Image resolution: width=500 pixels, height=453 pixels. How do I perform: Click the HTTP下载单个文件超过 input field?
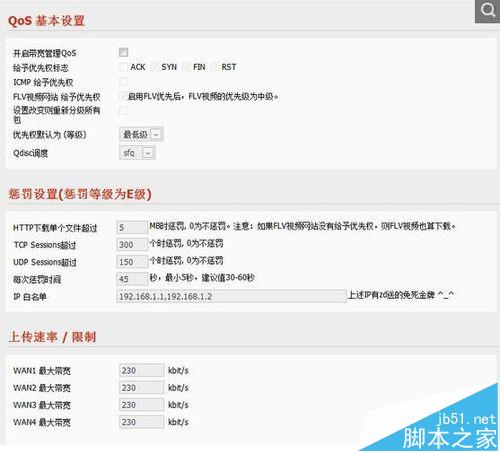132,227
